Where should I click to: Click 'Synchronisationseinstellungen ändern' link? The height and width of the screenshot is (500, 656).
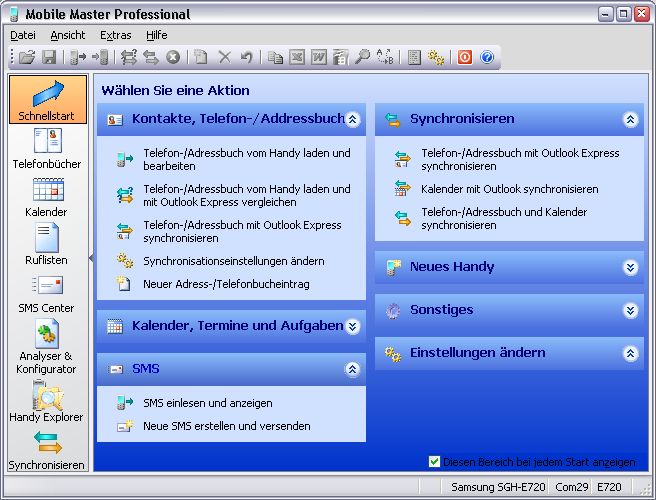[x=233, y=261]
